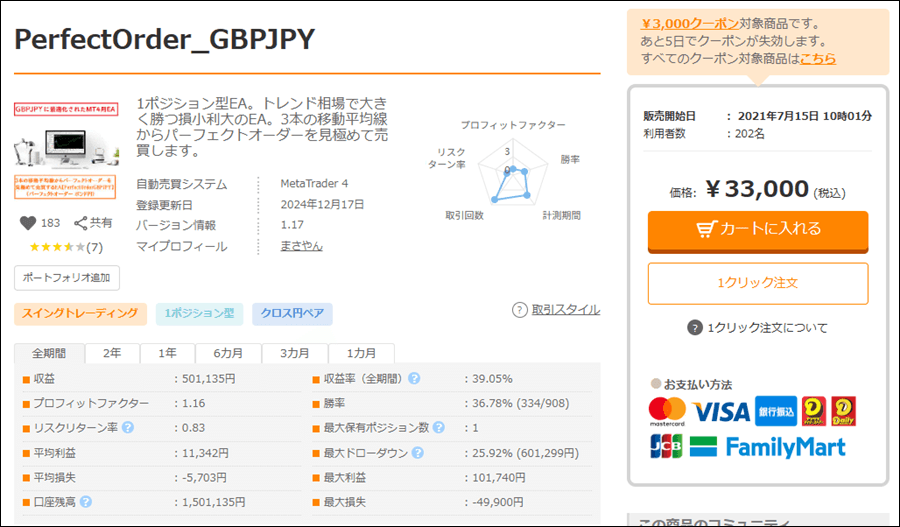Viewport: 900px width, 527px height.
Task: Switch to the 3カ月 tab
Action: click(295, 353)
